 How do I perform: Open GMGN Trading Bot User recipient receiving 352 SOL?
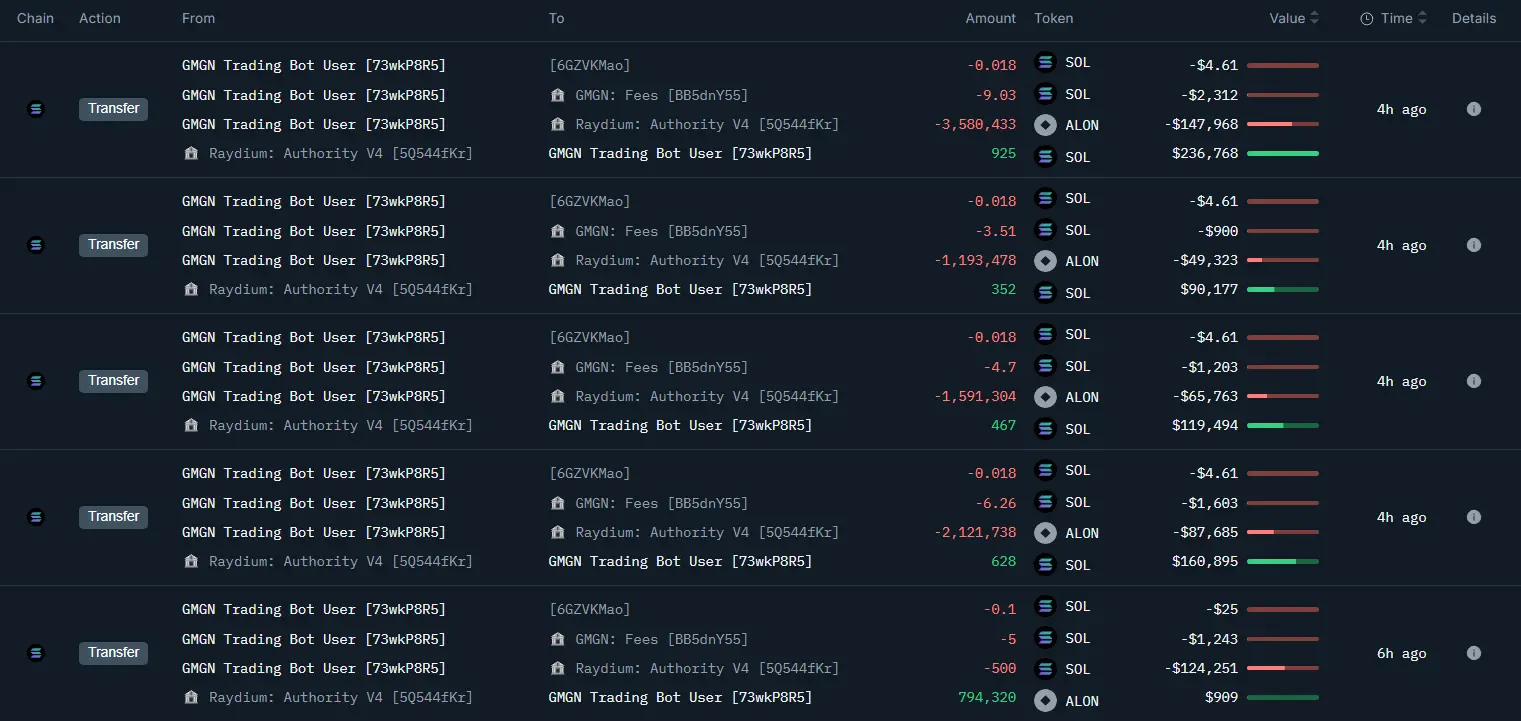coord(680,289)
